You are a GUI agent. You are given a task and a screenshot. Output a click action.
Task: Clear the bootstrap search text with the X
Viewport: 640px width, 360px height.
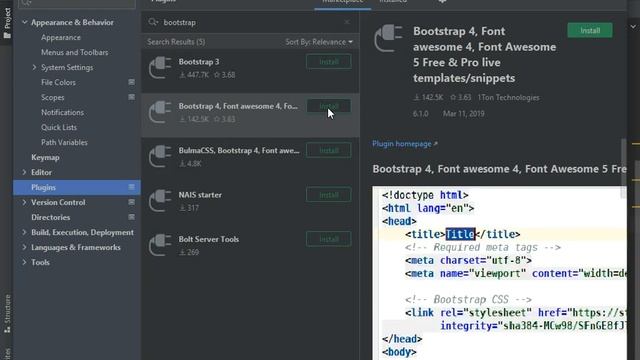tap(347, 22)
